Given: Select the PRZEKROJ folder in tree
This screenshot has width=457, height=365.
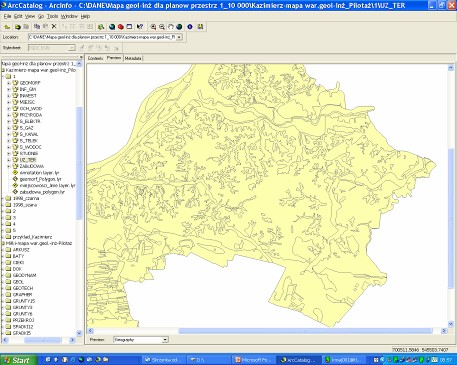Looking at the screenshot, I should (x=23, y=320).
